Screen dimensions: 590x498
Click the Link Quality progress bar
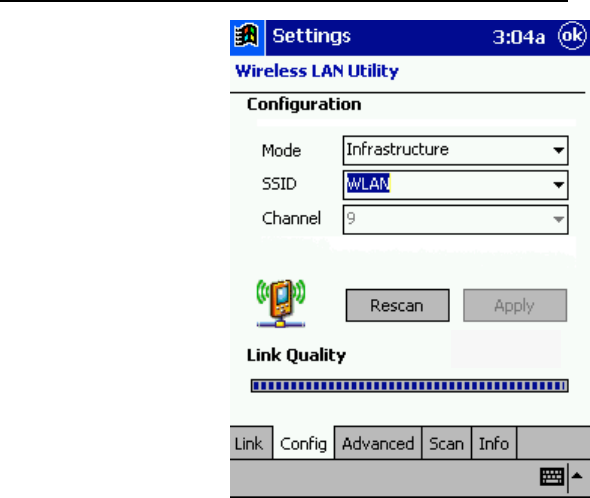click(x=409, y=385)
